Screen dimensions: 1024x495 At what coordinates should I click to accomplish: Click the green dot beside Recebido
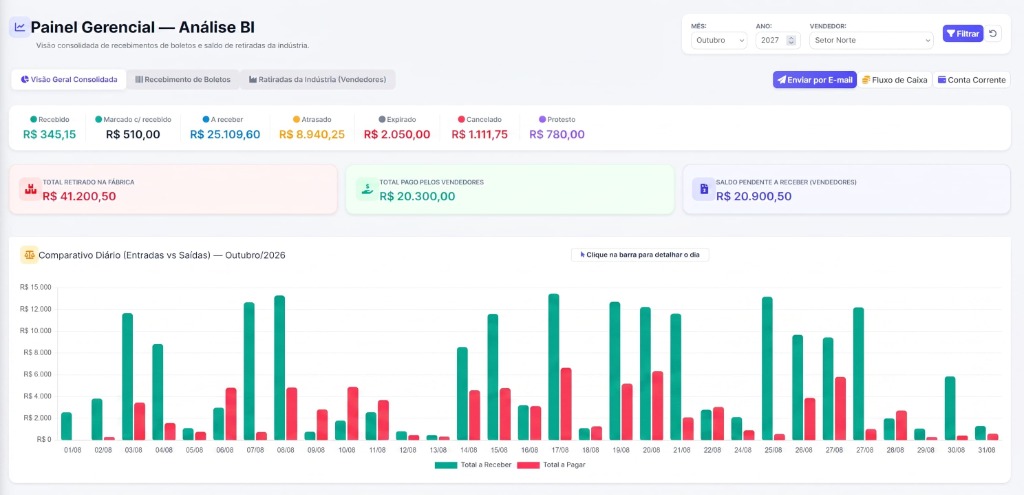(33, 120)
